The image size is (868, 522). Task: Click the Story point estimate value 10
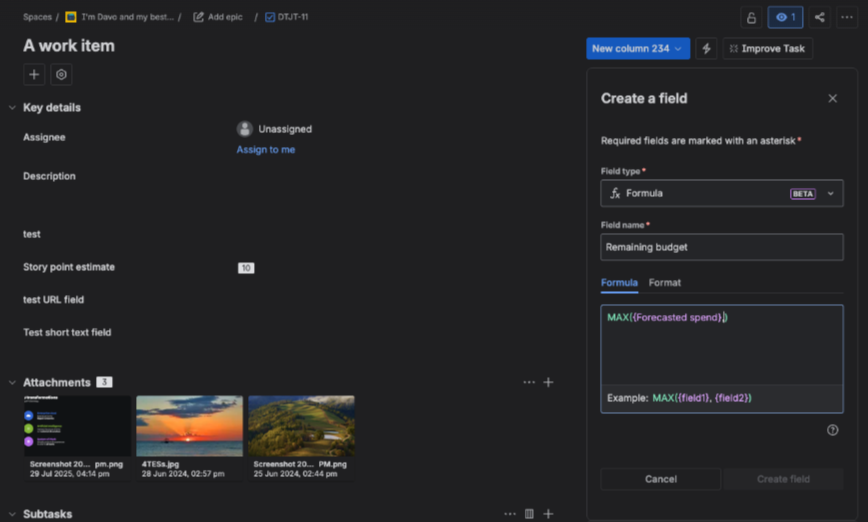coord(246,268)
